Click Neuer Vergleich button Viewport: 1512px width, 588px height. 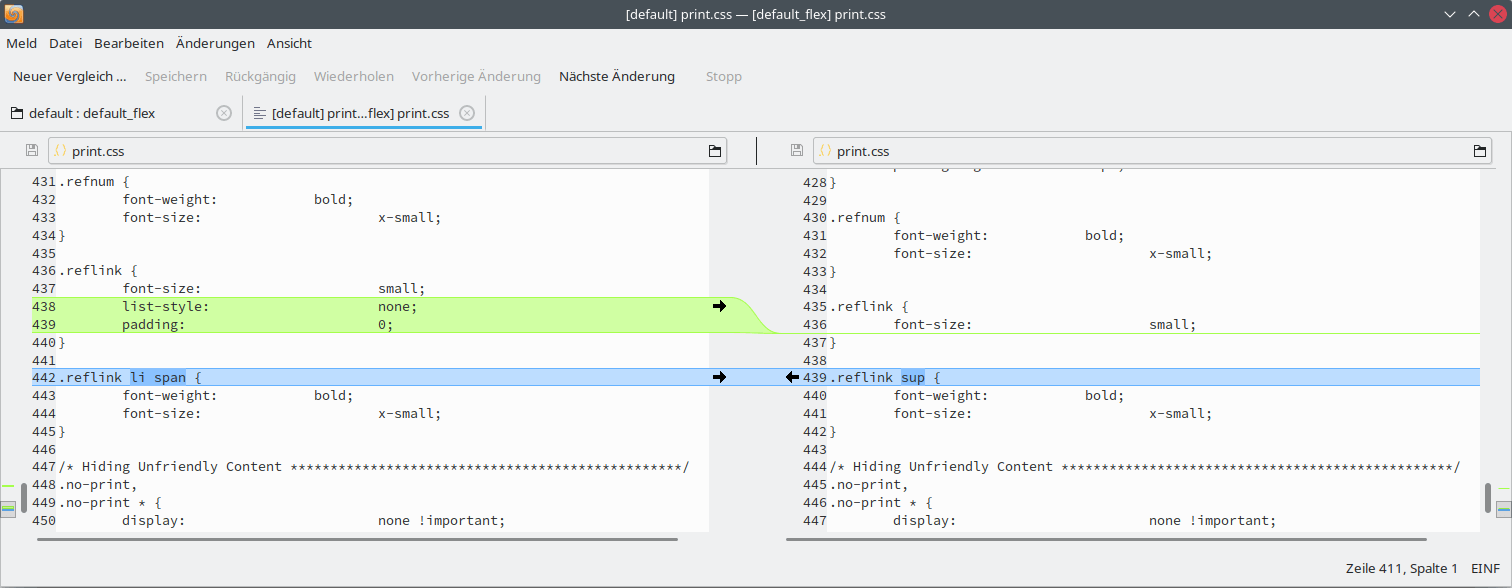click(x=70, y=76)
